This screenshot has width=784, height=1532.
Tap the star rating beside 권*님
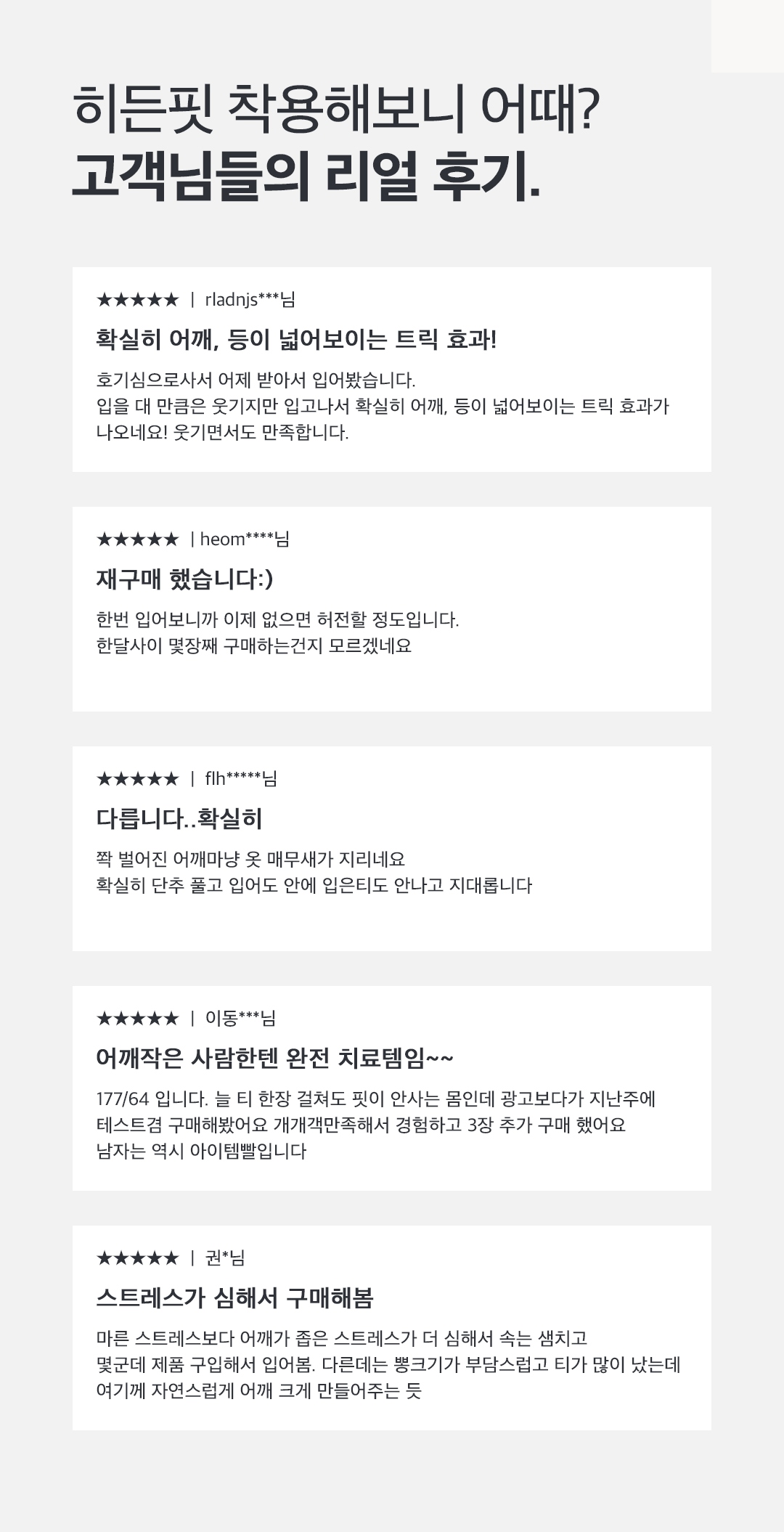click(x=137, y=1258)
